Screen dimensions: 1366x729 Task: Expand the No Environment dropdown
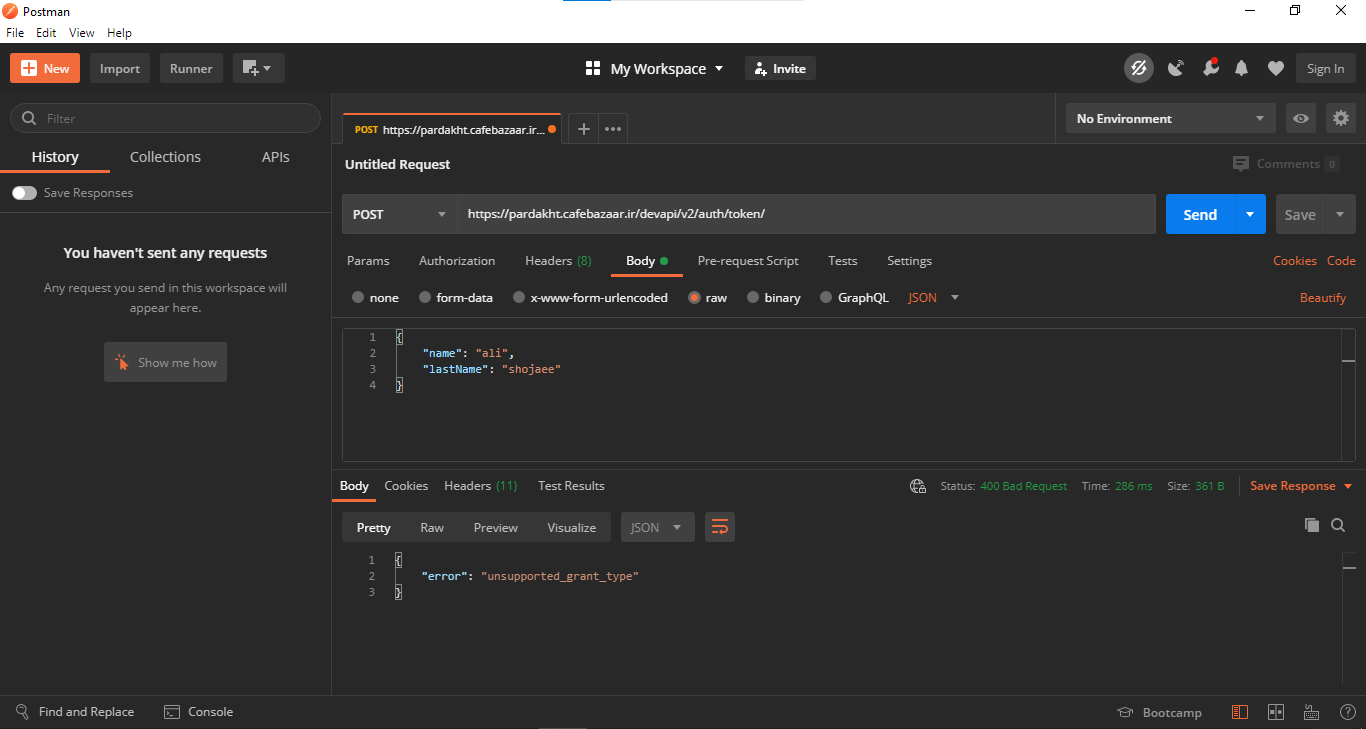tap(1170, 118)
